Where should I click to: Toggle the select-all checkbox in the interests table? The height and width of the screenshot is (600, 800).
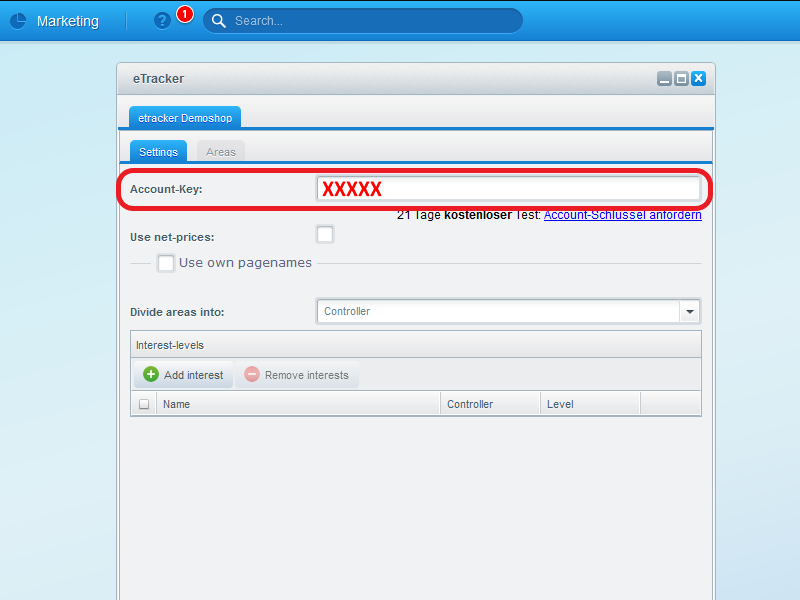144,404
